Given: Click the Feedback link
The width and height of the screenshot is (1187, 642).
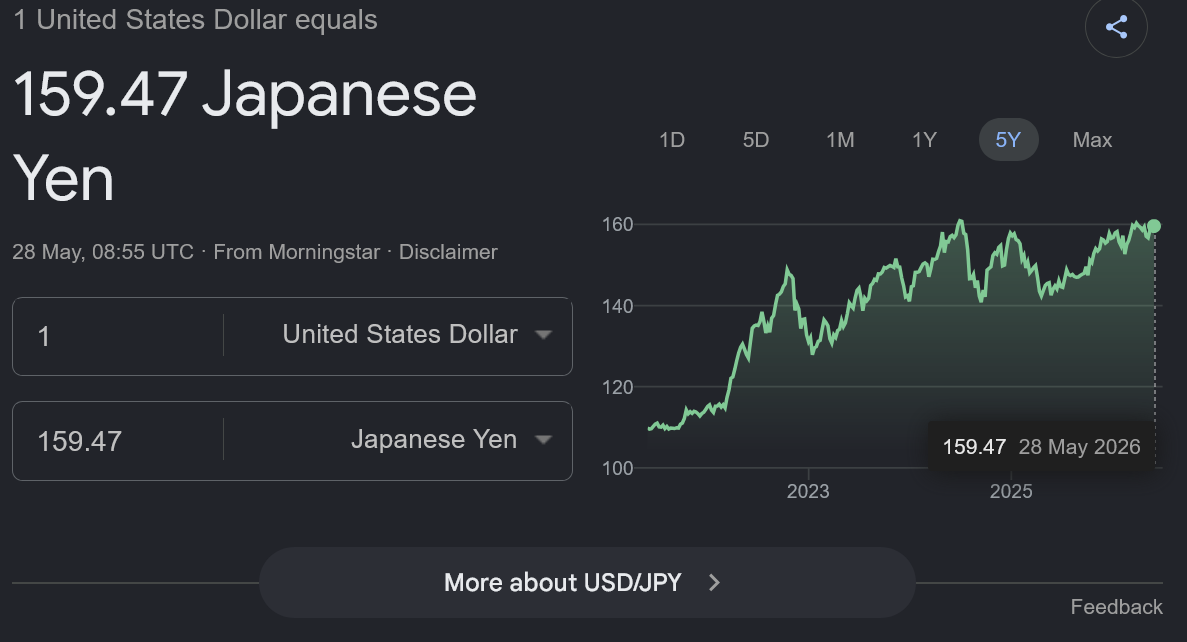Looking at the screenshot, I should pos(1116,607).
